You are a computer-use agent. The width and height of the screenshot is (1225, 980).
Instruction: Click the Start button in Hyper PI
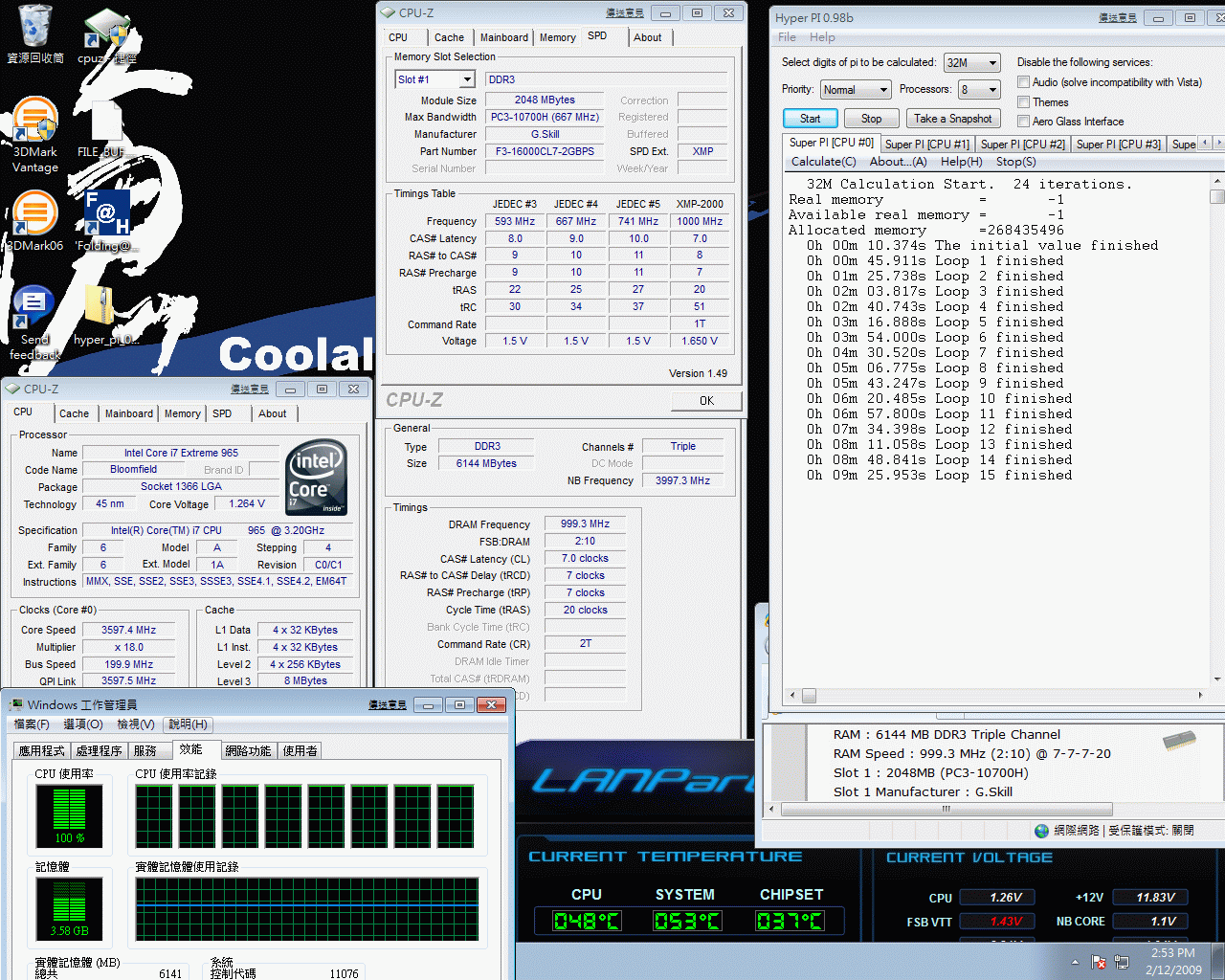[810, 119]
